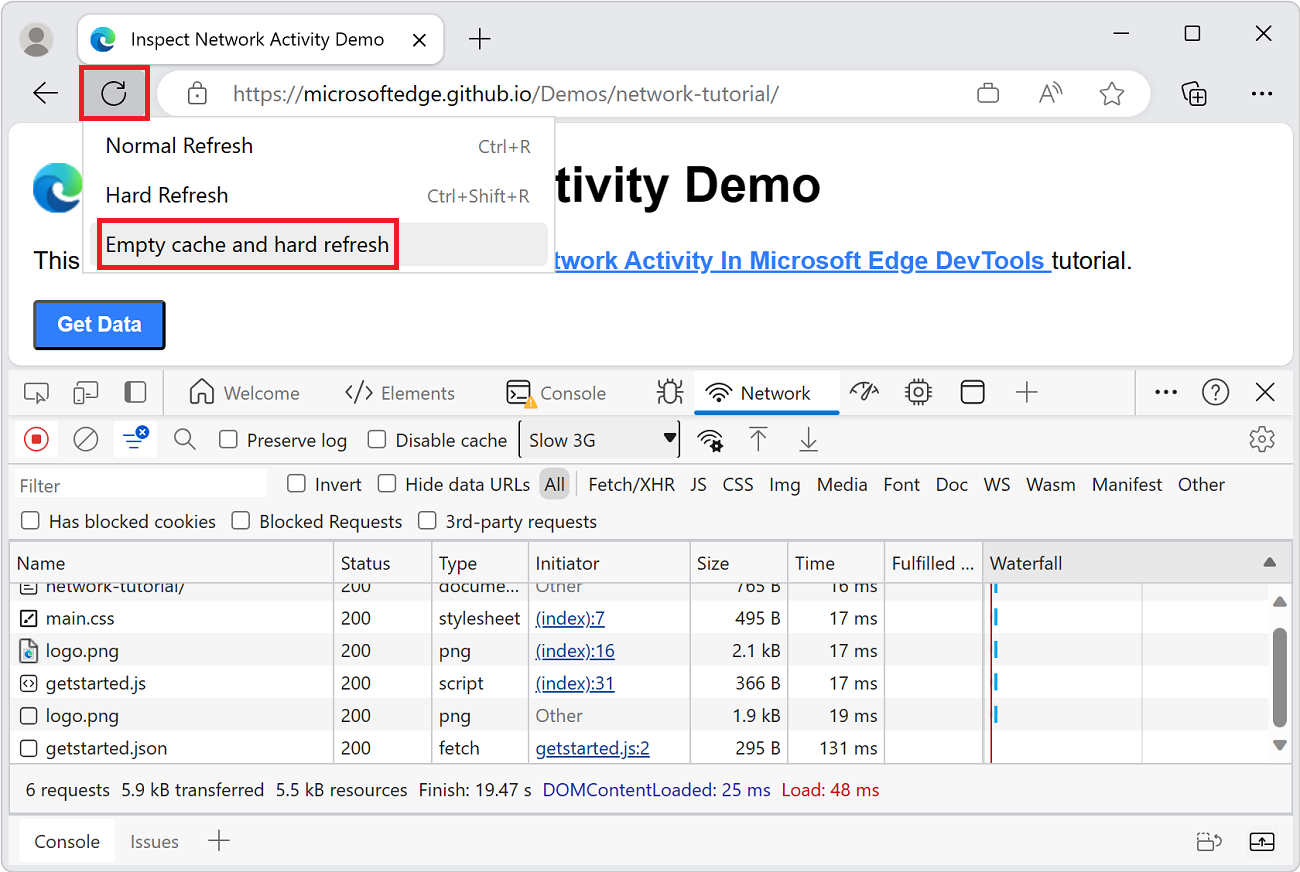Open the Sources bug icon tool
Image resolution: width=1300 pixels, height=872 pixels.
[669, 393]
